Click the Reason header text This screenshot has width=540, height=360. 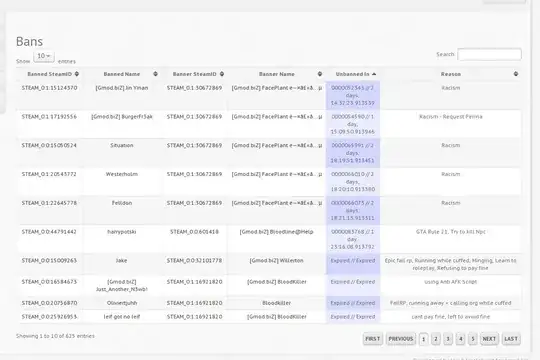451,74
